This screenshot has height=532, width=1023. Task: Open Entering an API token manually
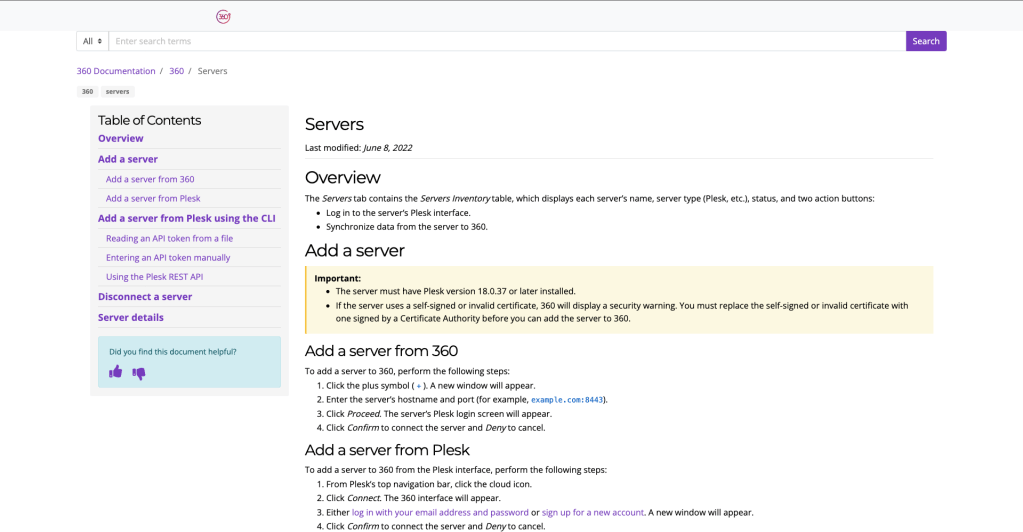coord(168,257)
